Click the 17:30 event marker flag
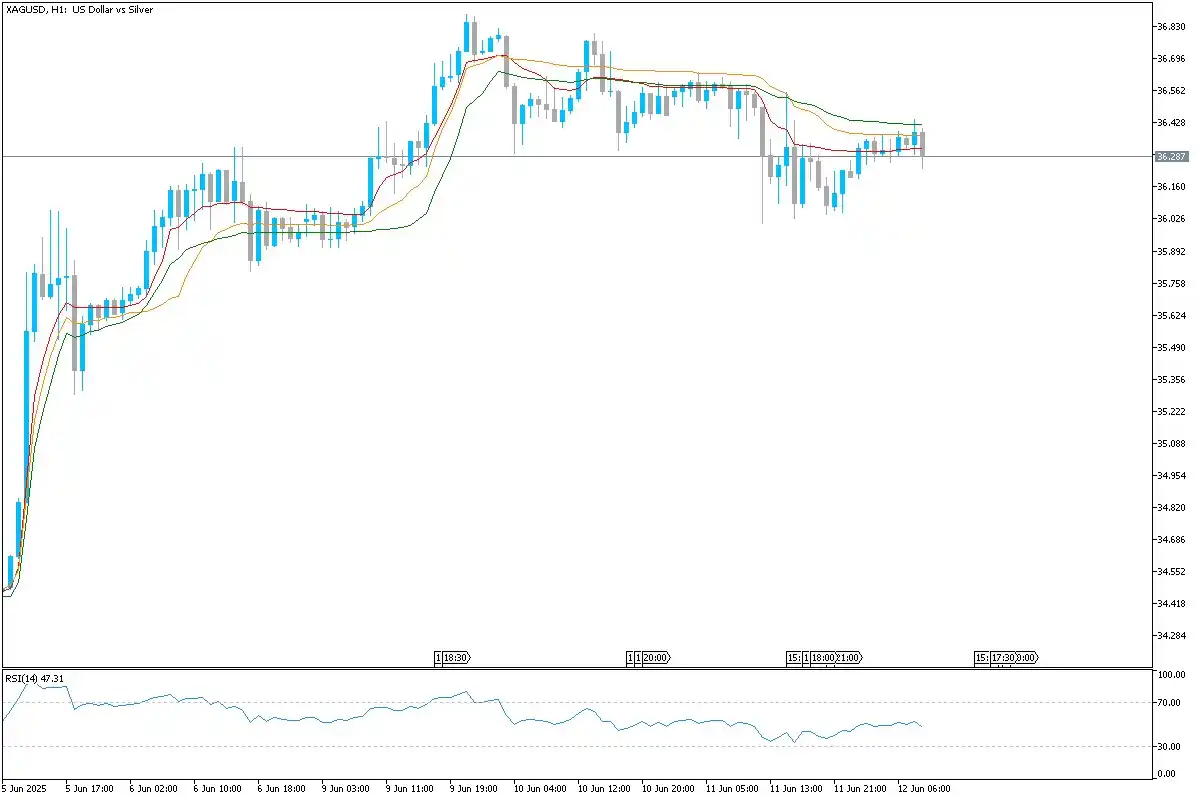The width and height of the screenshot is (1200, 800). point(1003,658)
